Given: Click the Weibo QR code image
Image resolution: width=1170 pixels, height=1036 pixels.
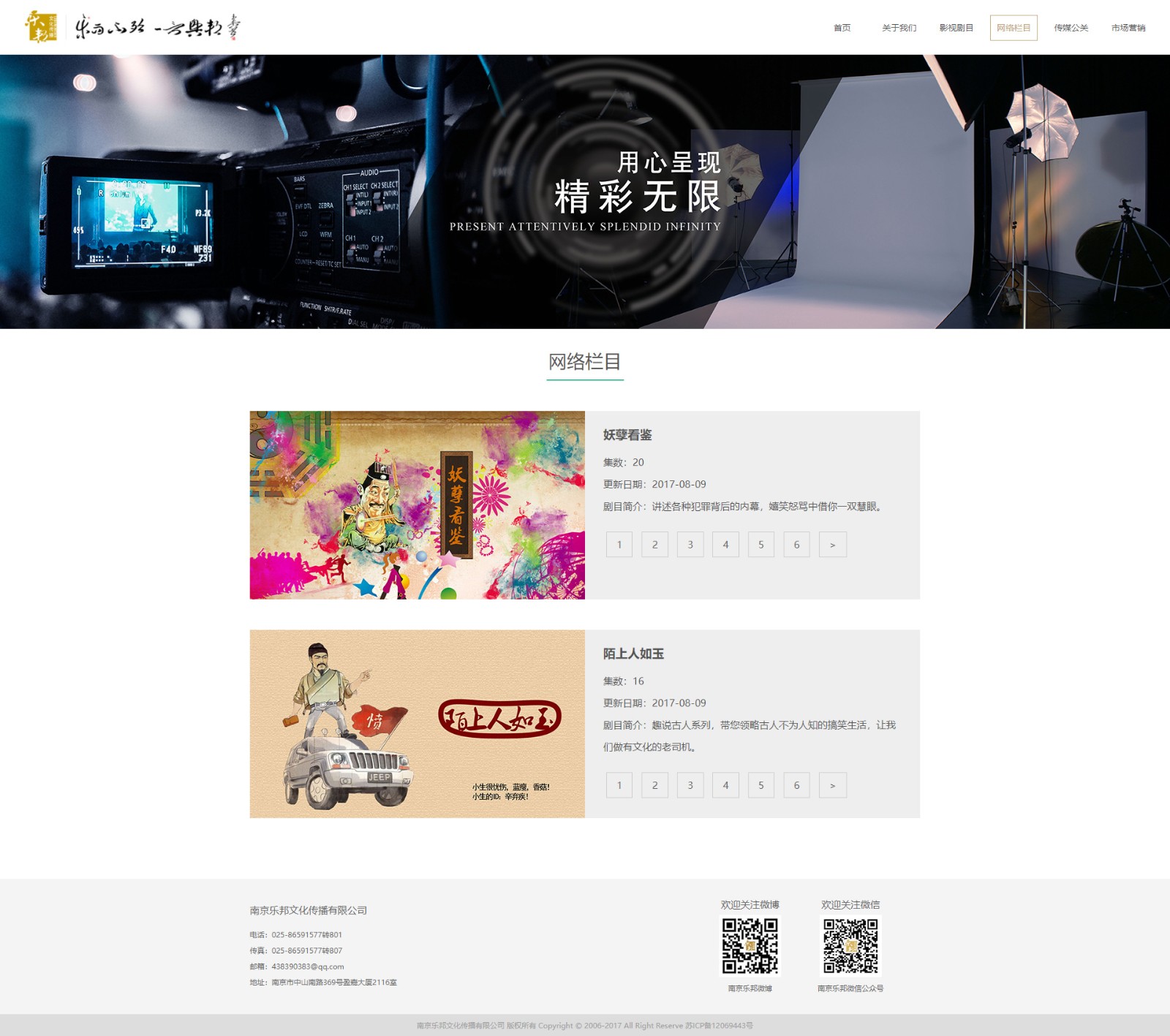Looking at the screenshot, I should (750, 946).
